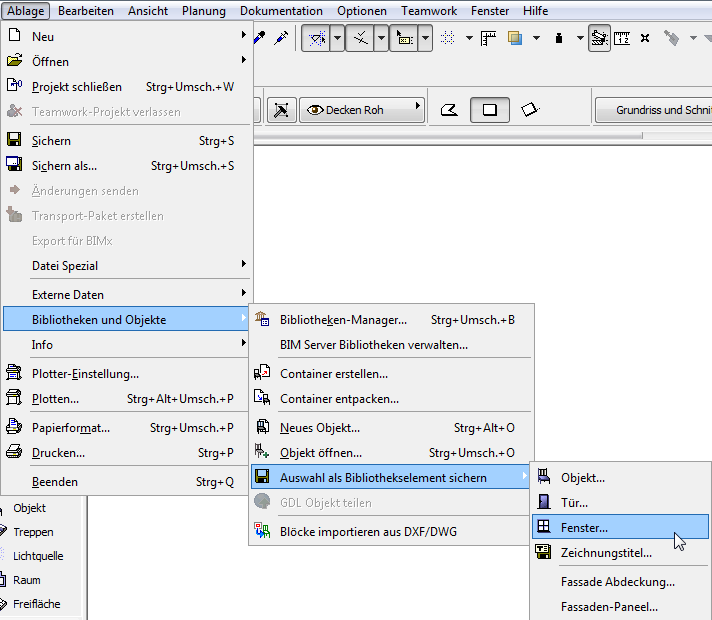The width and height of the screenshot is (712, 620).
Task: Open dropdown next to snap points button
Action: [x=381, y=38]
